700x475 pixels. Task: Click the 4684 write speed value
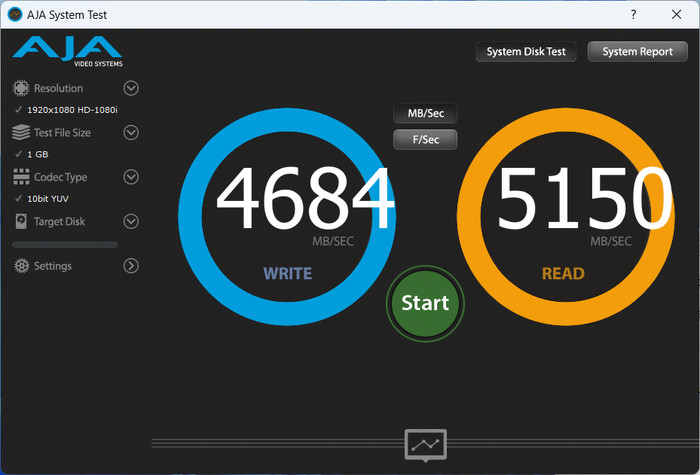[x=305, y=198]
